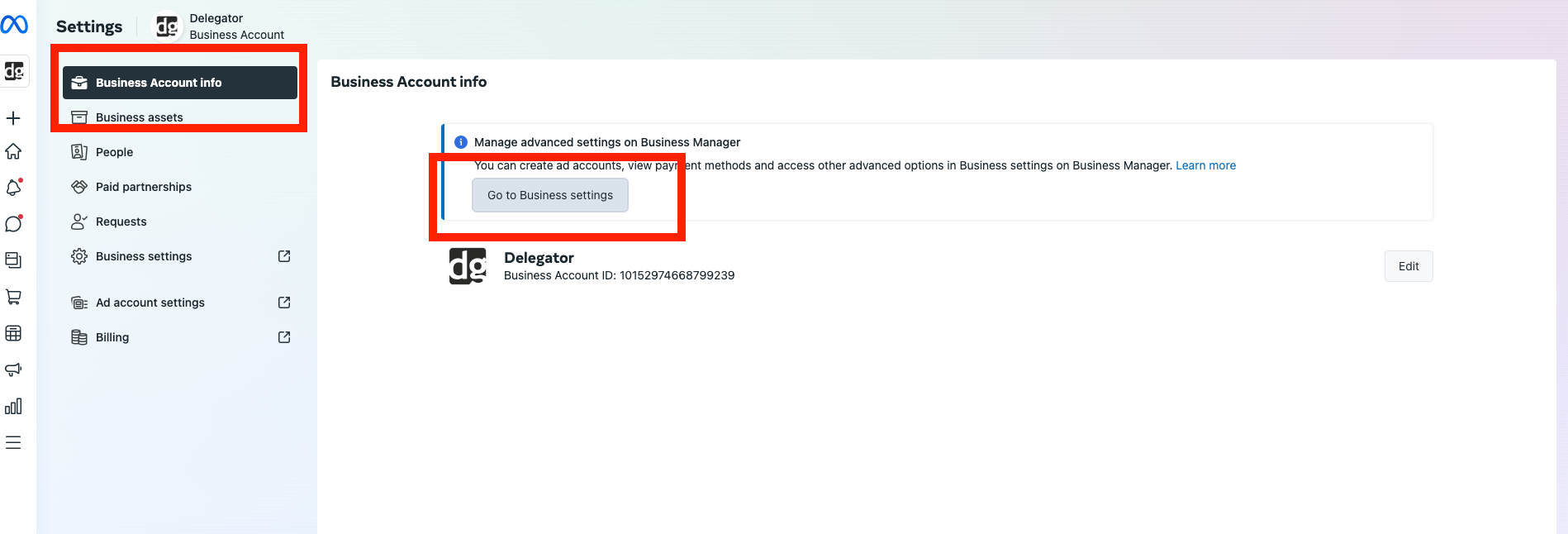1568x534 pixels.
Task: Open notifications bell icon
Action: click(x=13, y=188)
